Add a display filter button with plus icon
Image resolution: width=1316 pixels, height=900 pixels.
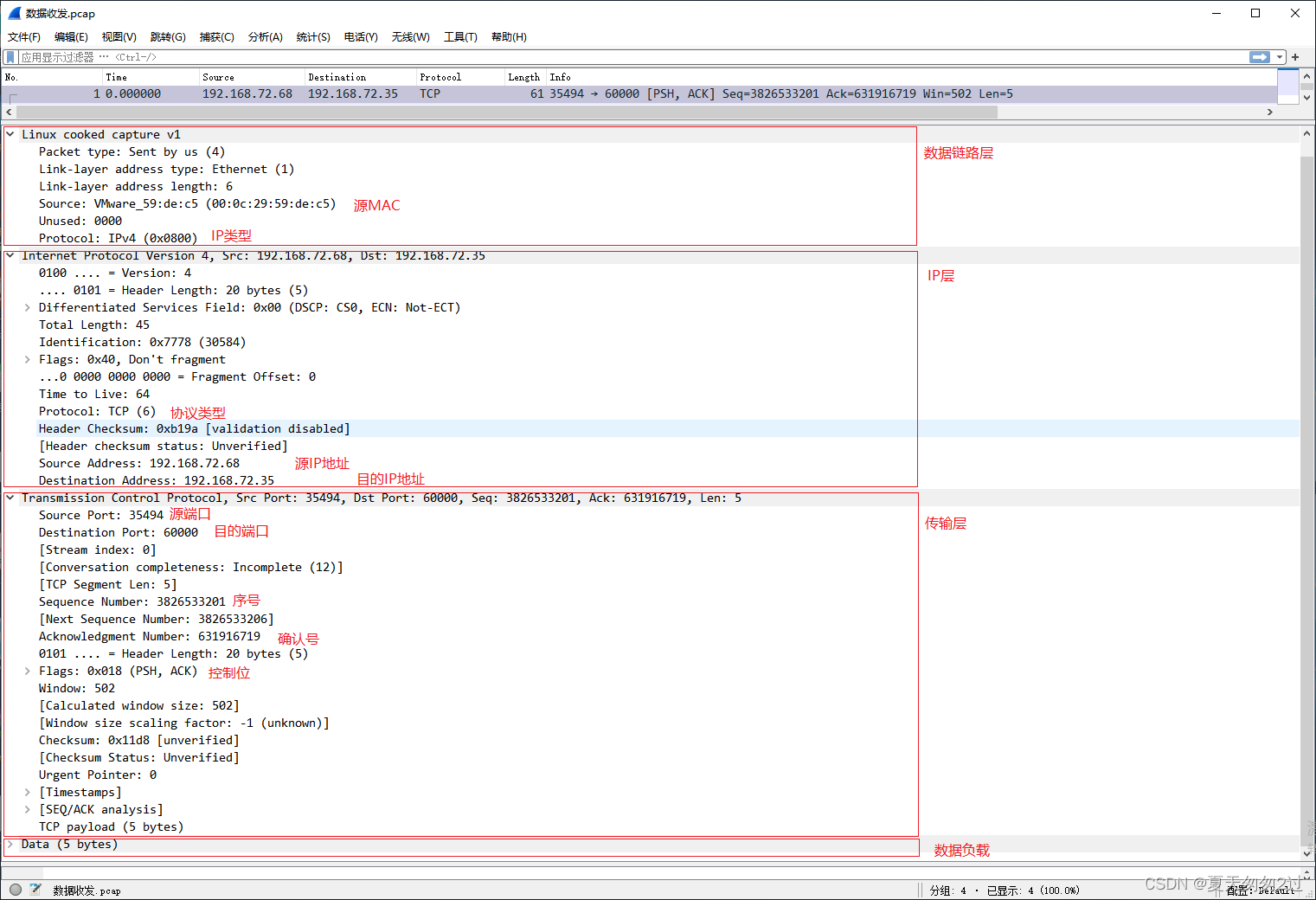point(1295,57)
